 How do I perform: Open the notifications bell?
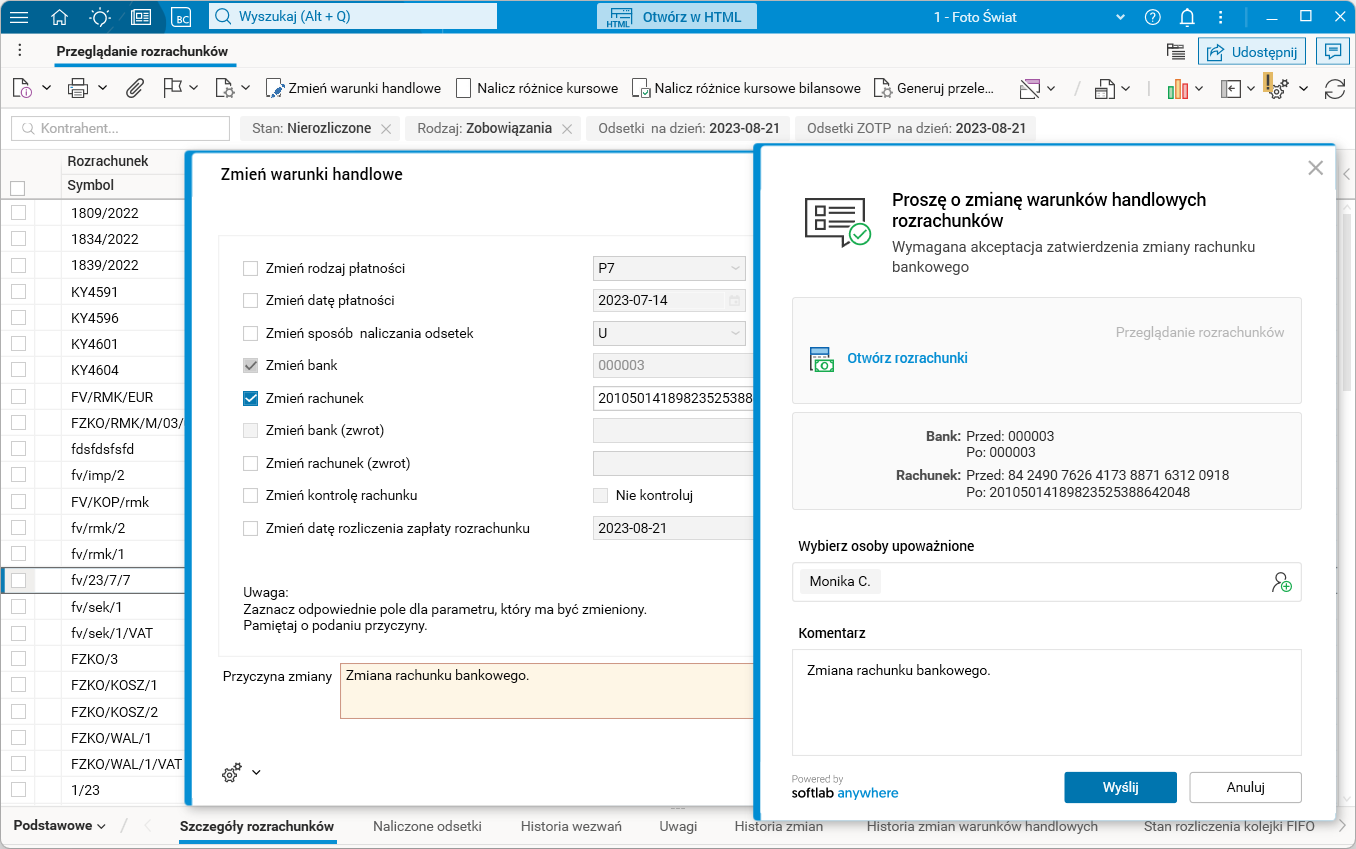click(1187, 17)
